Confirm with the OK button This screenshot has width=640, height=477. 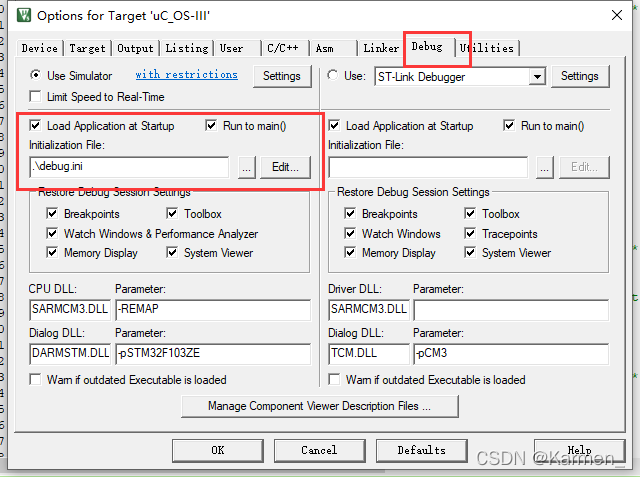coord(218,450)
